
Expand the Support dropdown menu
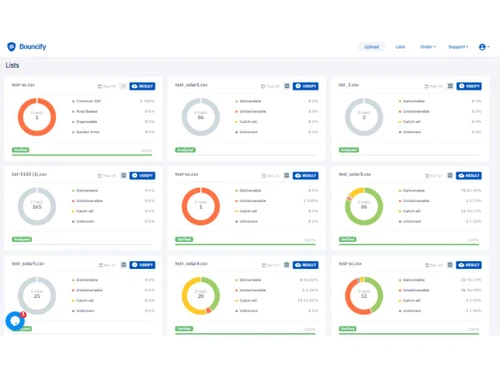pyautogui.click(x=458, y=47)
